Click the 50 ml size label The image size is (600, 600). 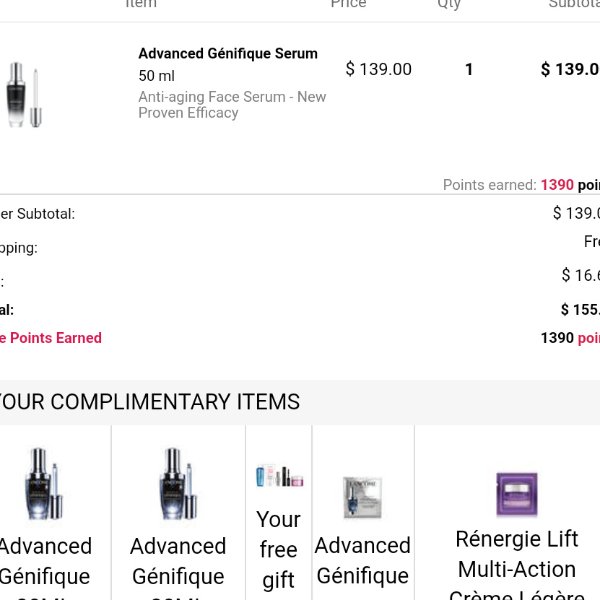[157, 76]
